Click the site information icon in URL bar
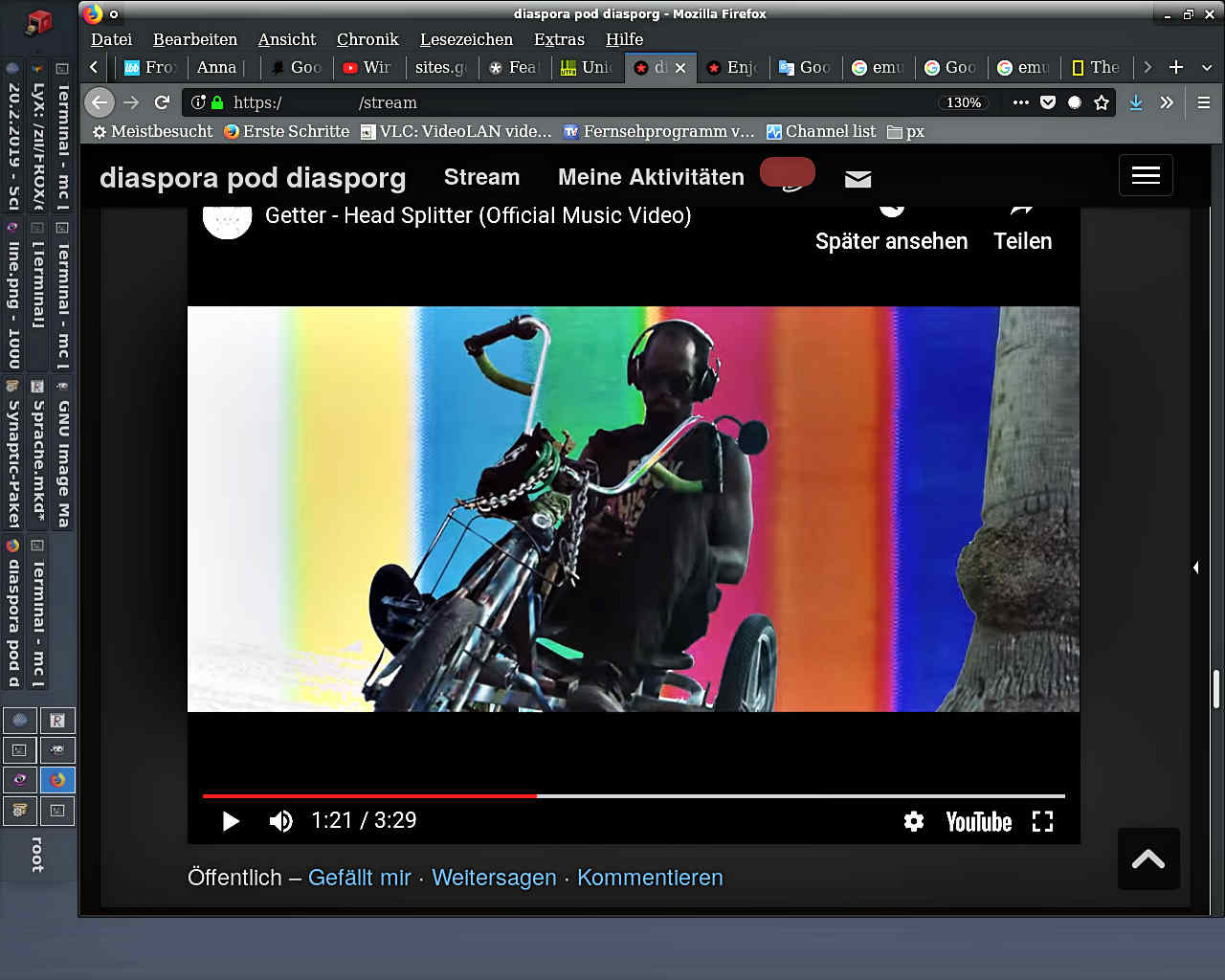Viewport: 1225px width, 980px height. [198, 102]
